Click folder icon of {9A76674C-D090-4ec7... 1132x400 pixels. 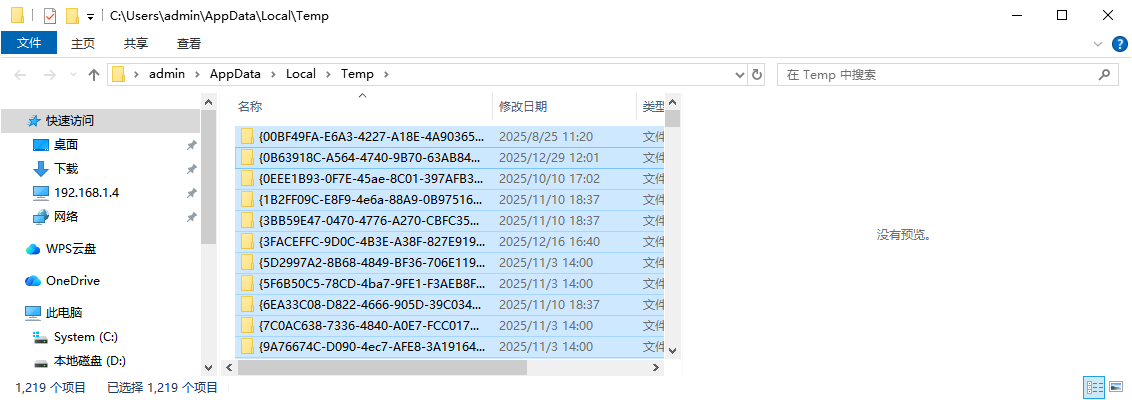click(248, 346)
